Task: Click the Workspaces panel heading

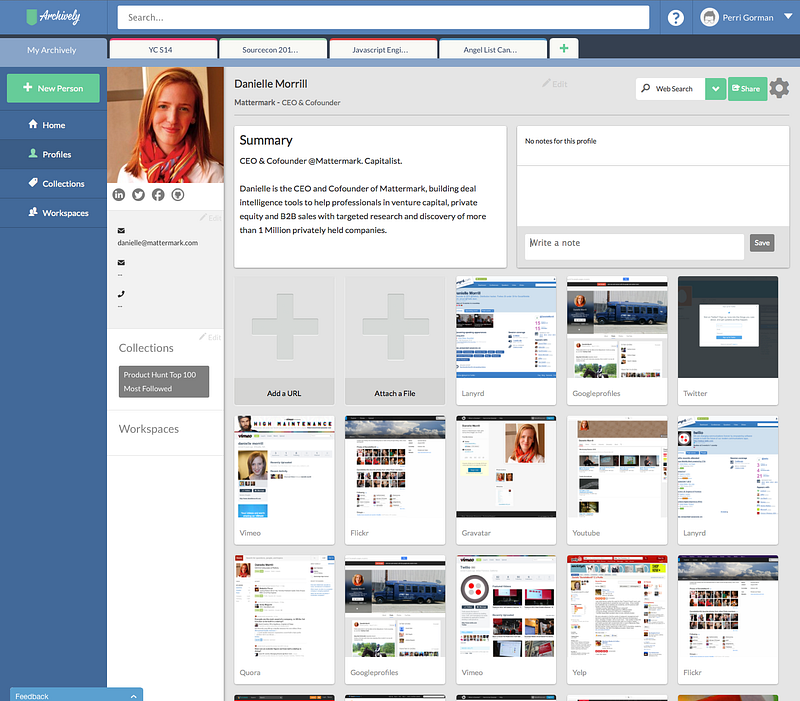Action: (x=148, y=429)
